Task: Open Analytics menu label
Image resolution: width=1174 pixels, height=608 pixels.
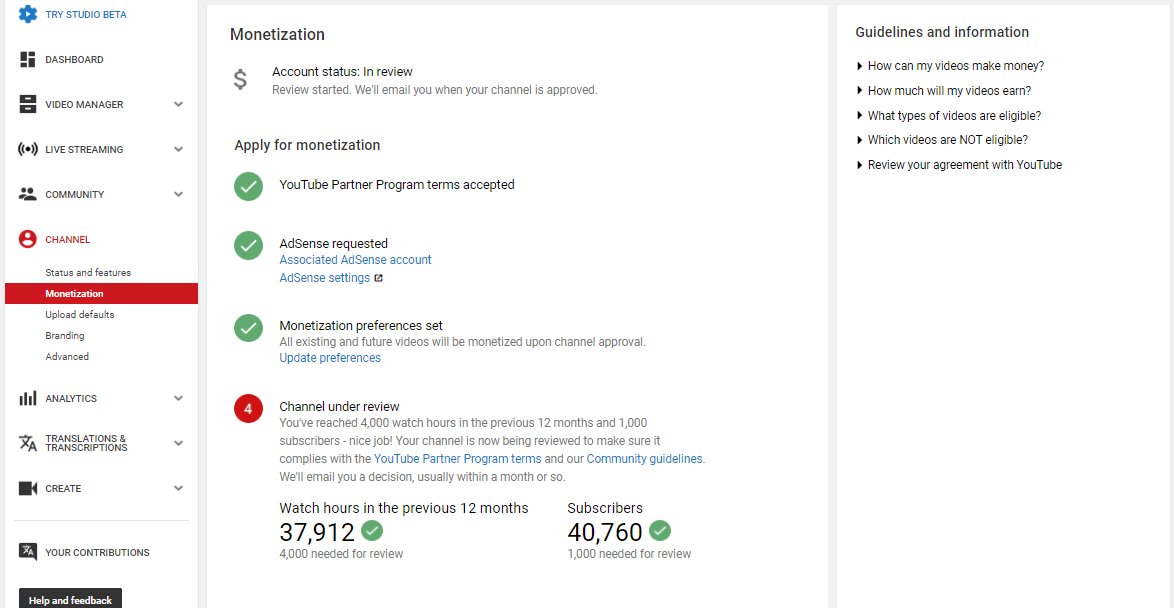Action: tap(70, 398)
